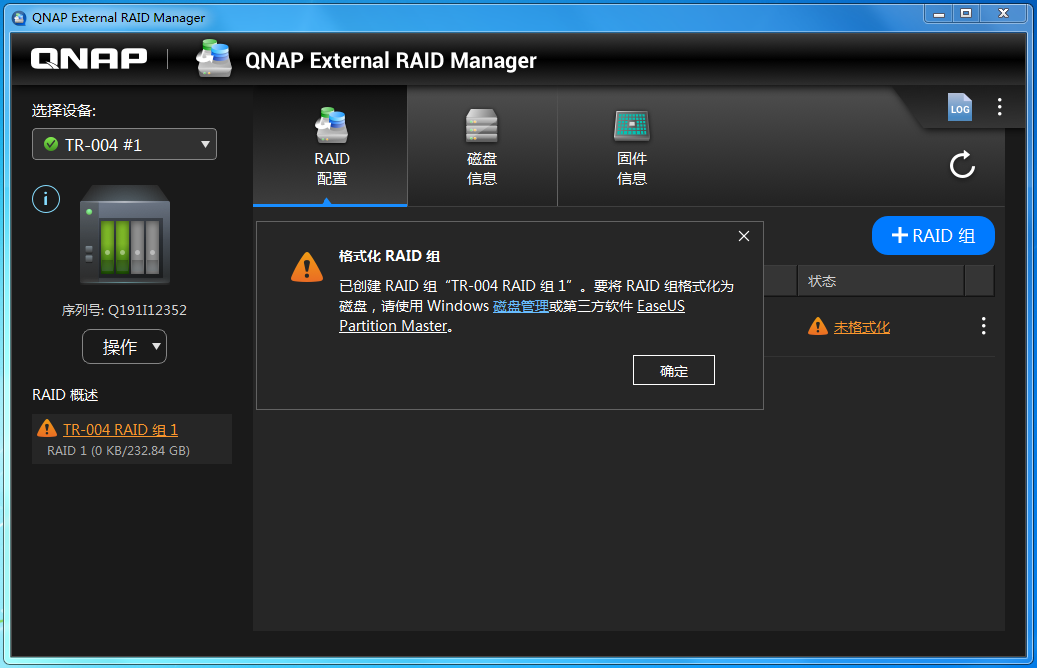This screenshot has height=668, width=1037.
Task: Click the 选择设备 label
Action: coord(64,110)
